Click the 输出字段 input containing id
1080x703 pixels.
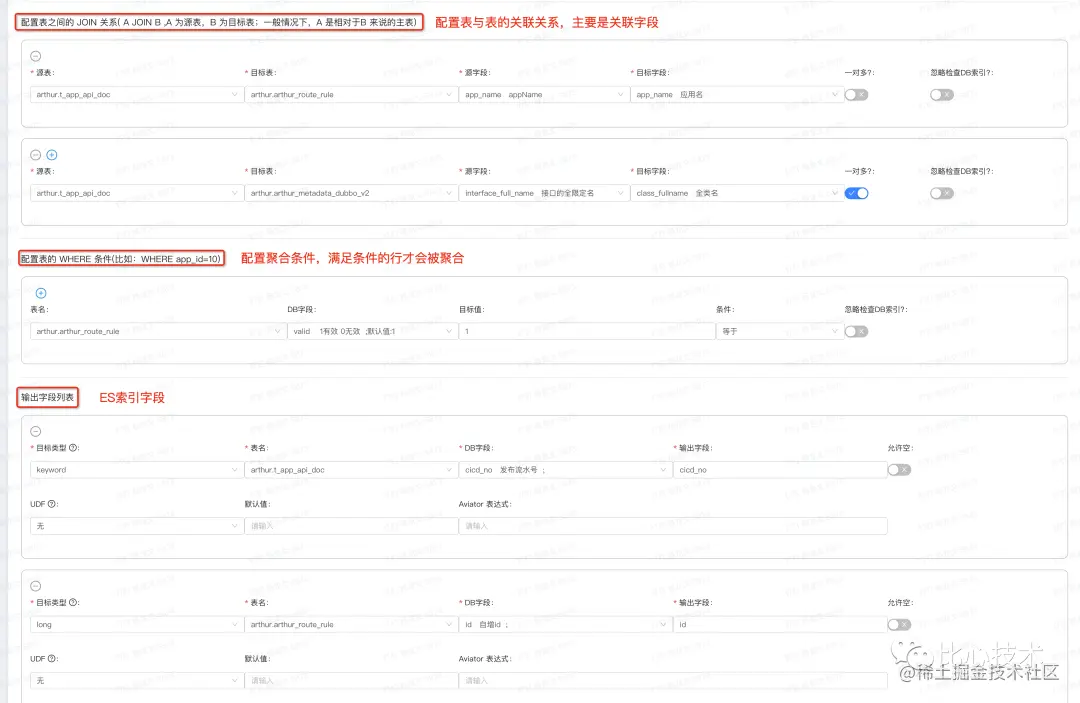(780, 625)
